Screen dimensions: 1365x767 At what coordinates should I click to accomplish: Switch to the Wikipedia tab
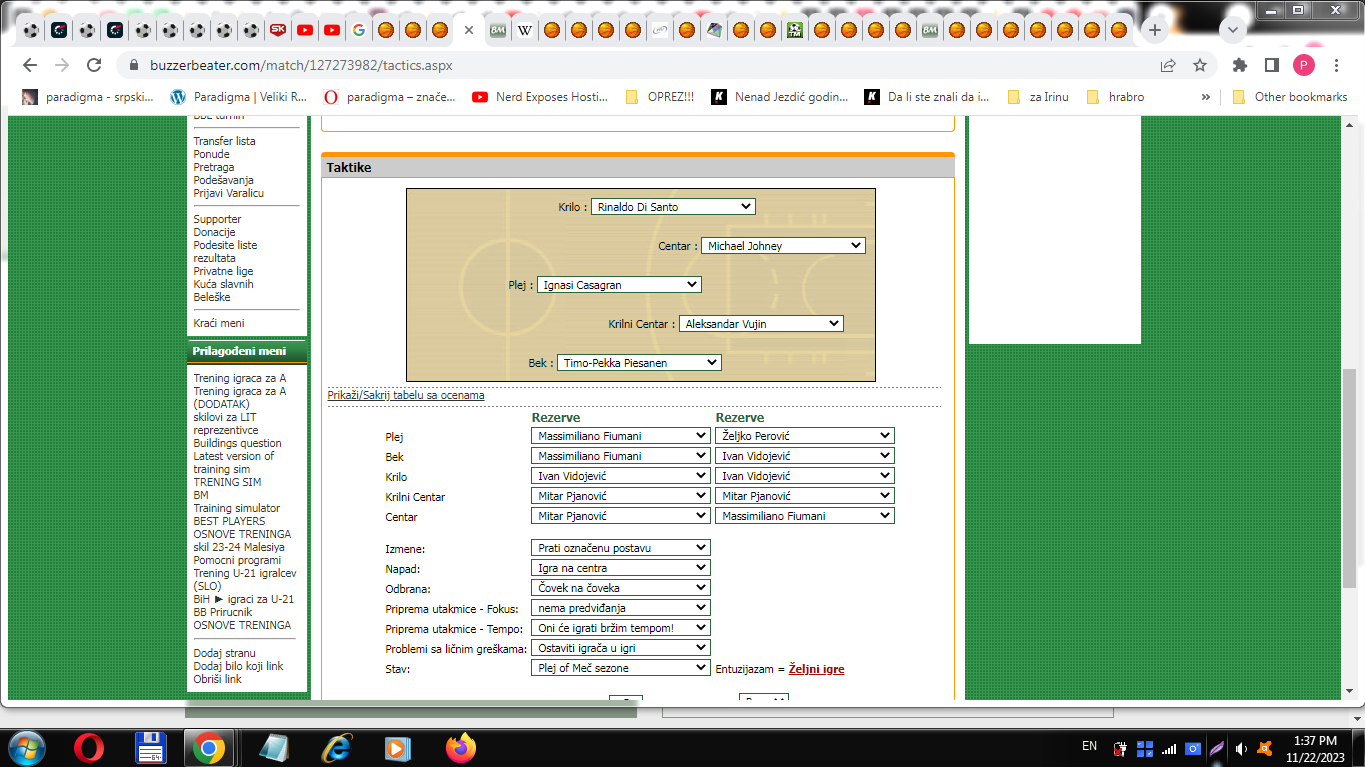click(524, 30)
